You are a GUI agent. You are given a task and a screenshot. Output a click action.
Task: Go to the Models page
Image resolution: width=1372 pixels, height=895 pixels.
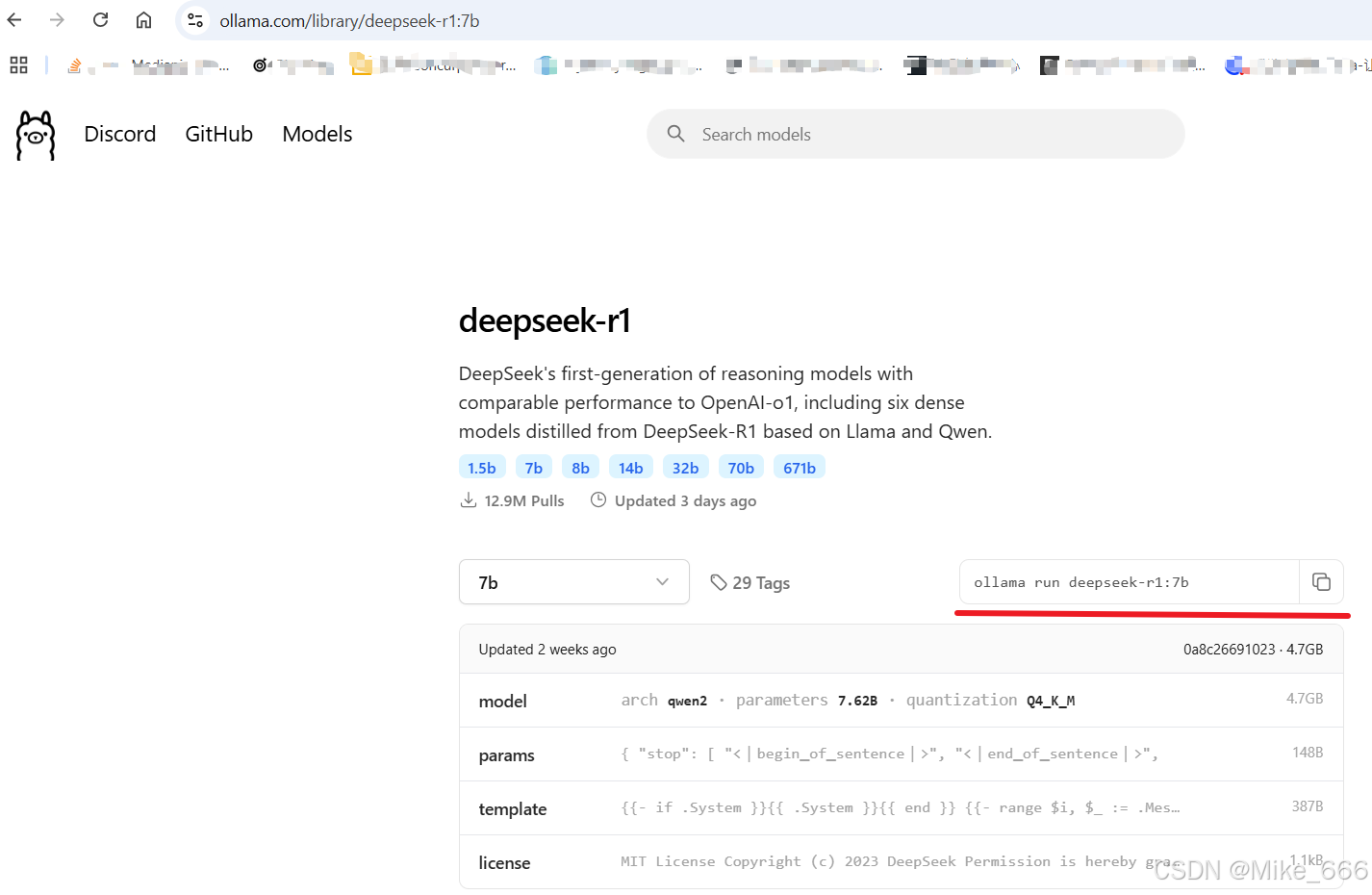pos(318,134)
